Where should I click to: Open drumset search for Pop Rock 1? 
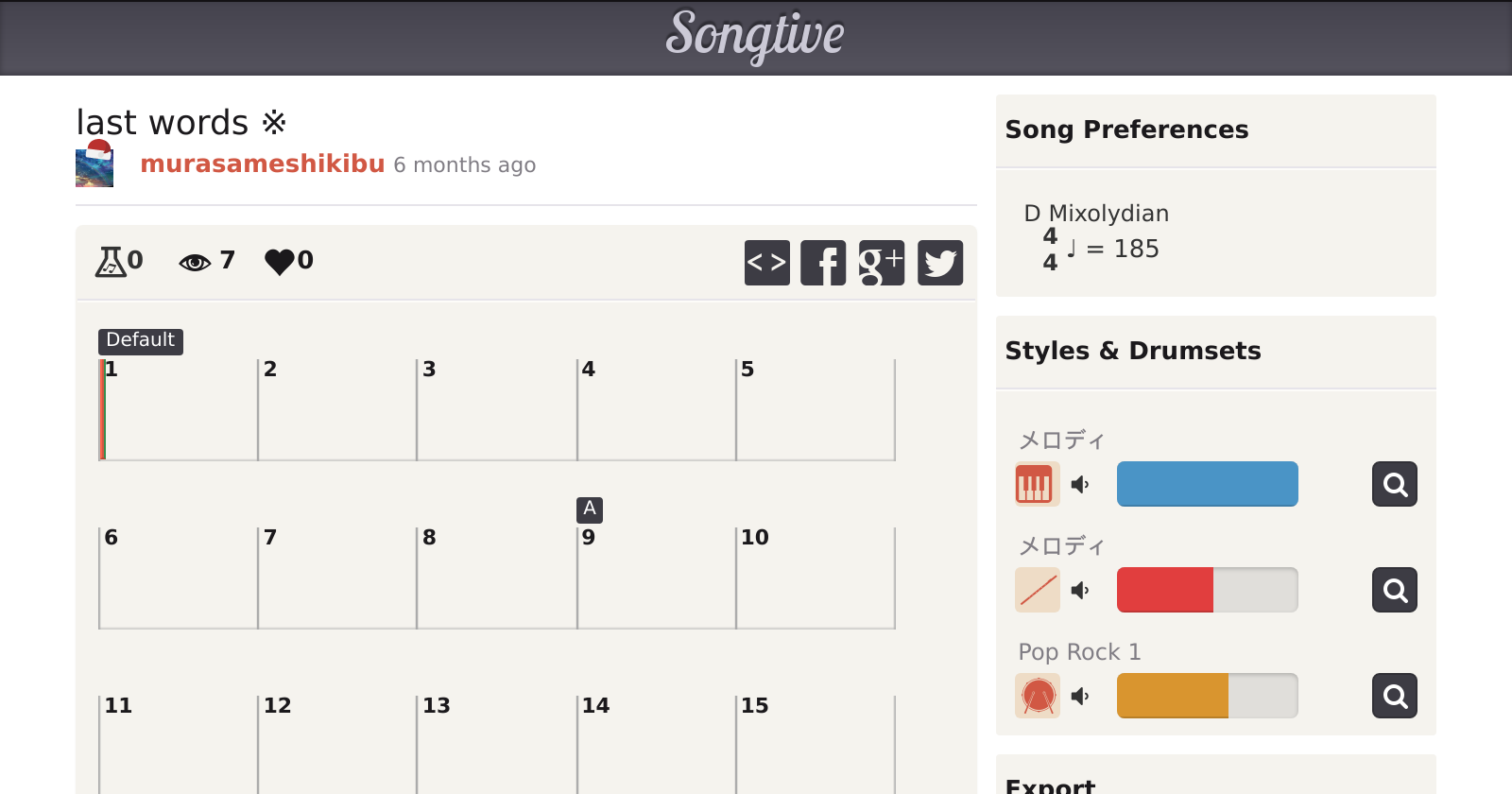1394,696
